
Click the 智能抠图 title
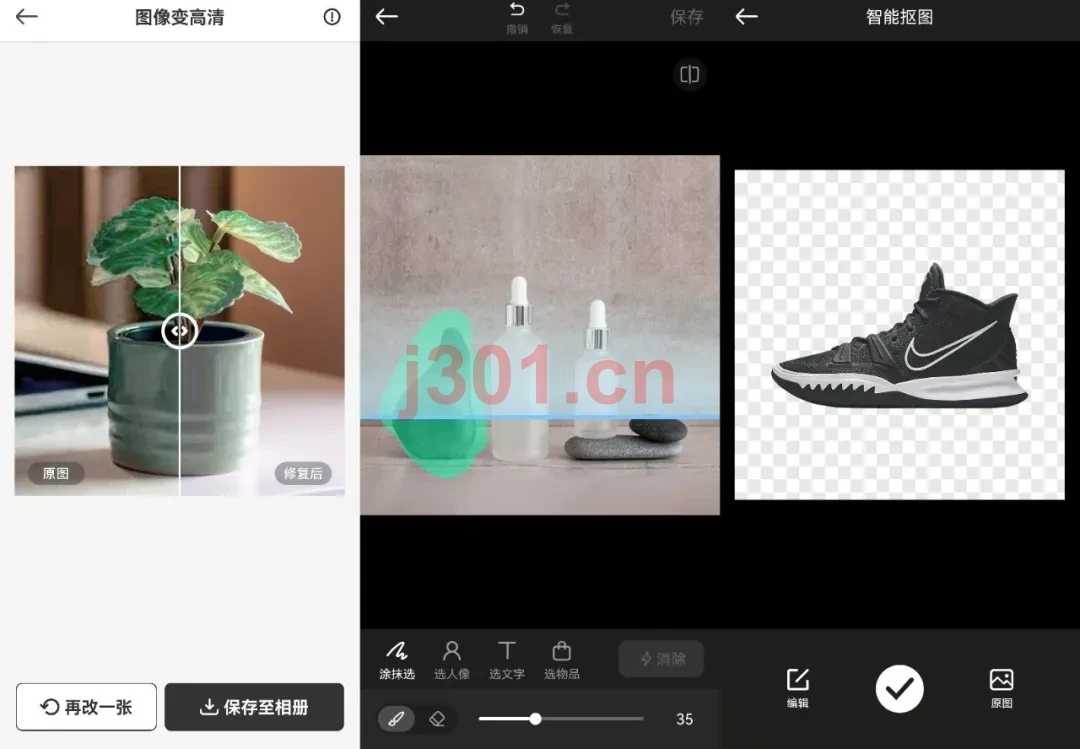tap(900, 17)
